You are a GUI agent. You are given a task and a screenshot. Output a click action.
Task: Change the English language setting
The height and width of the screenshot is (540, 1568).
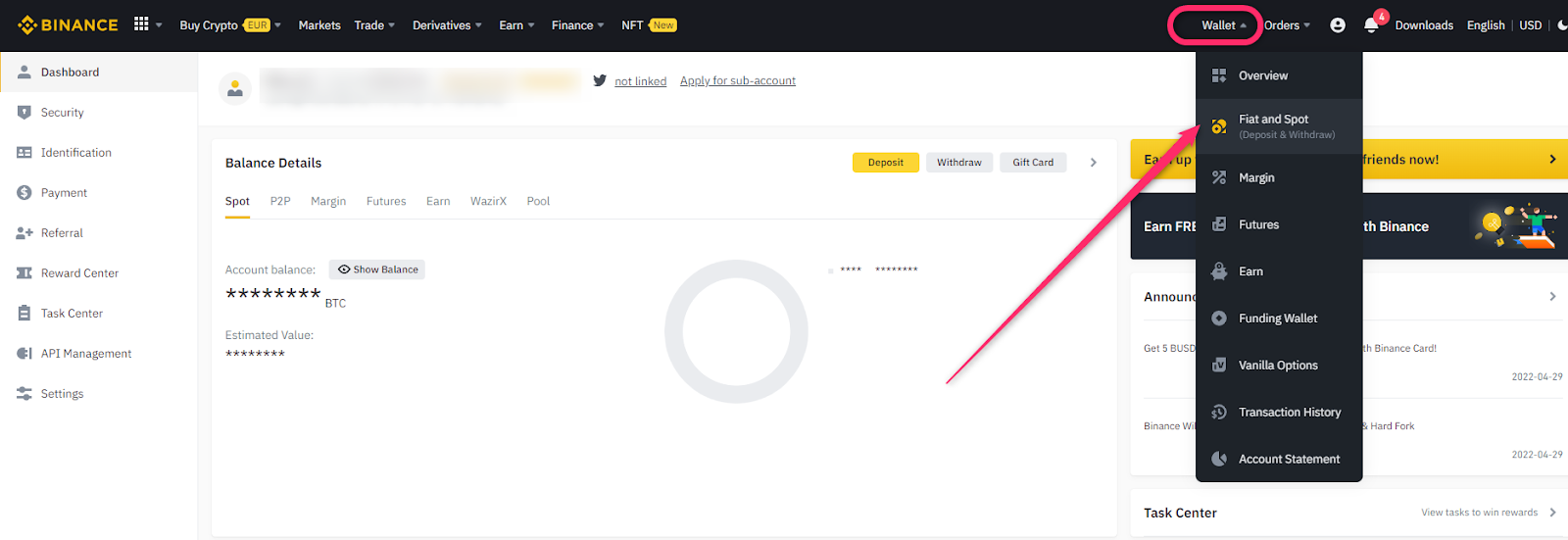(1486, 25)
